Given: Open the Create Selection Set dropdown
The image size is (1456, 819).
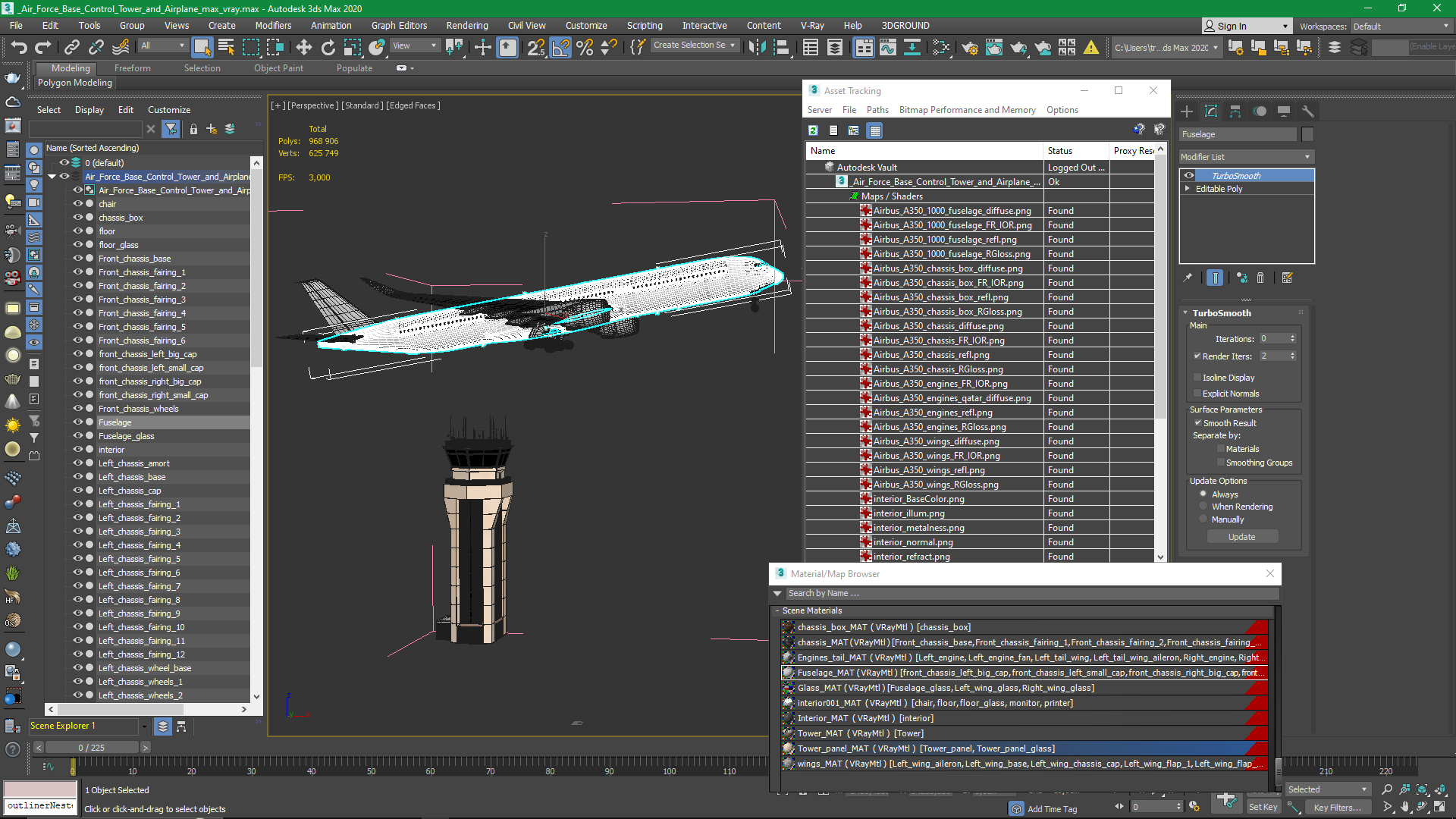Looking at the screenshot, I should click(695, 45).
